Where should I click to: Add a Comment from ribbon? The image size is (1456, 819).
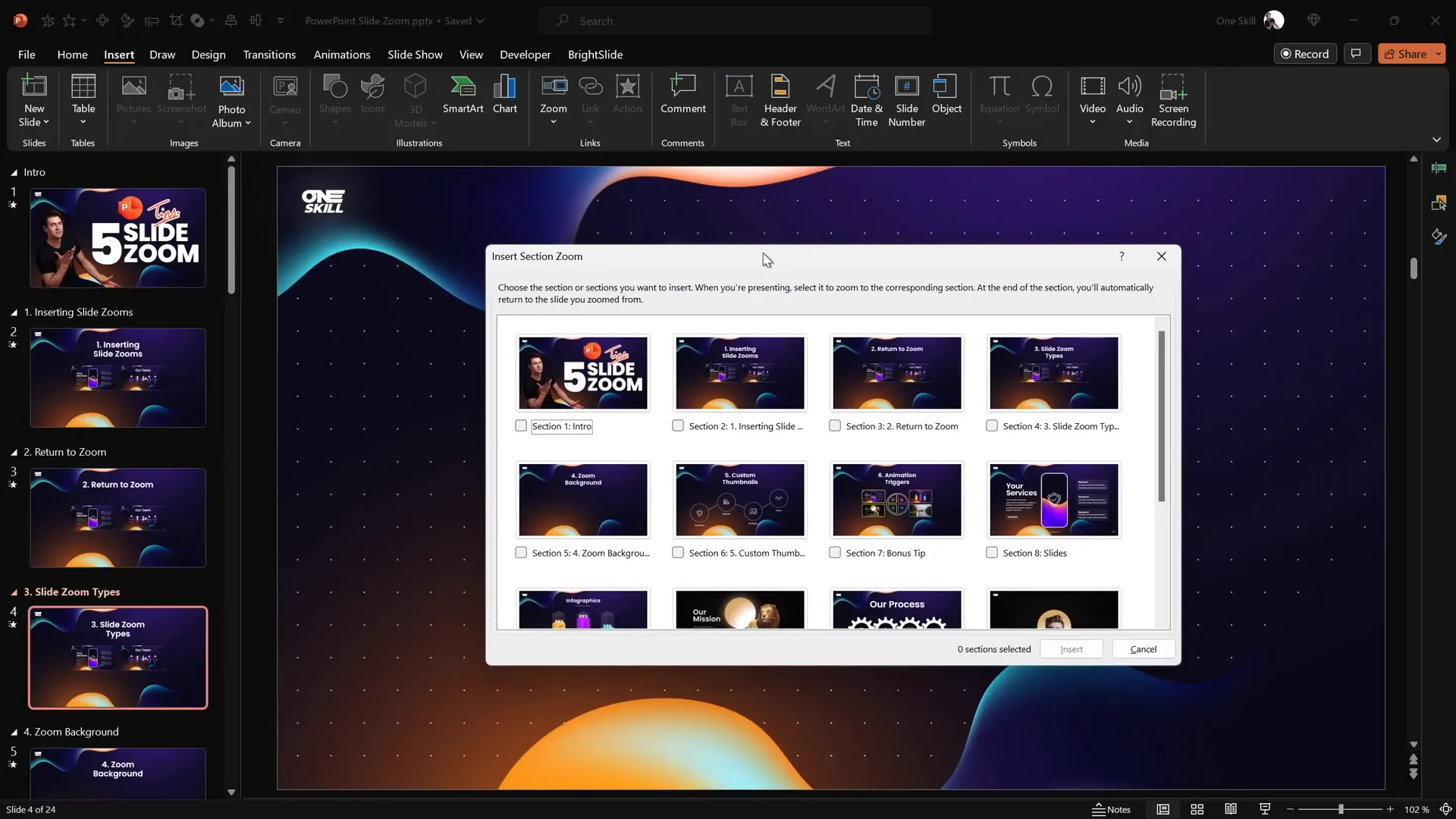click(682, 94)
